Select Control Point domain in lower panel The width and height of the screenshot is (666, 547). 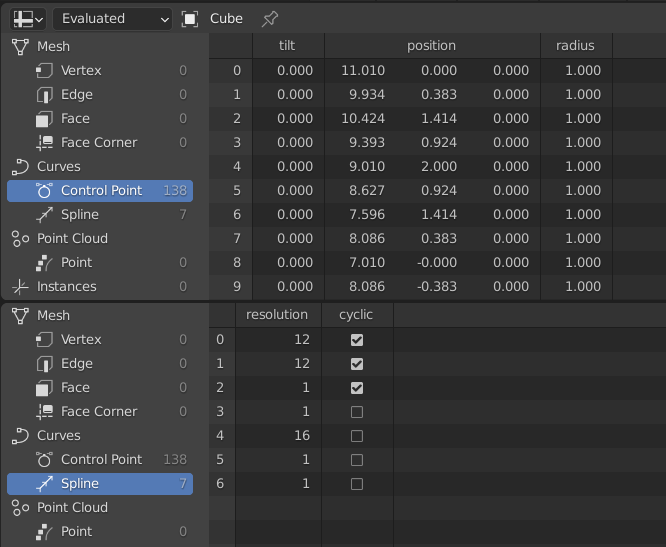100,460
